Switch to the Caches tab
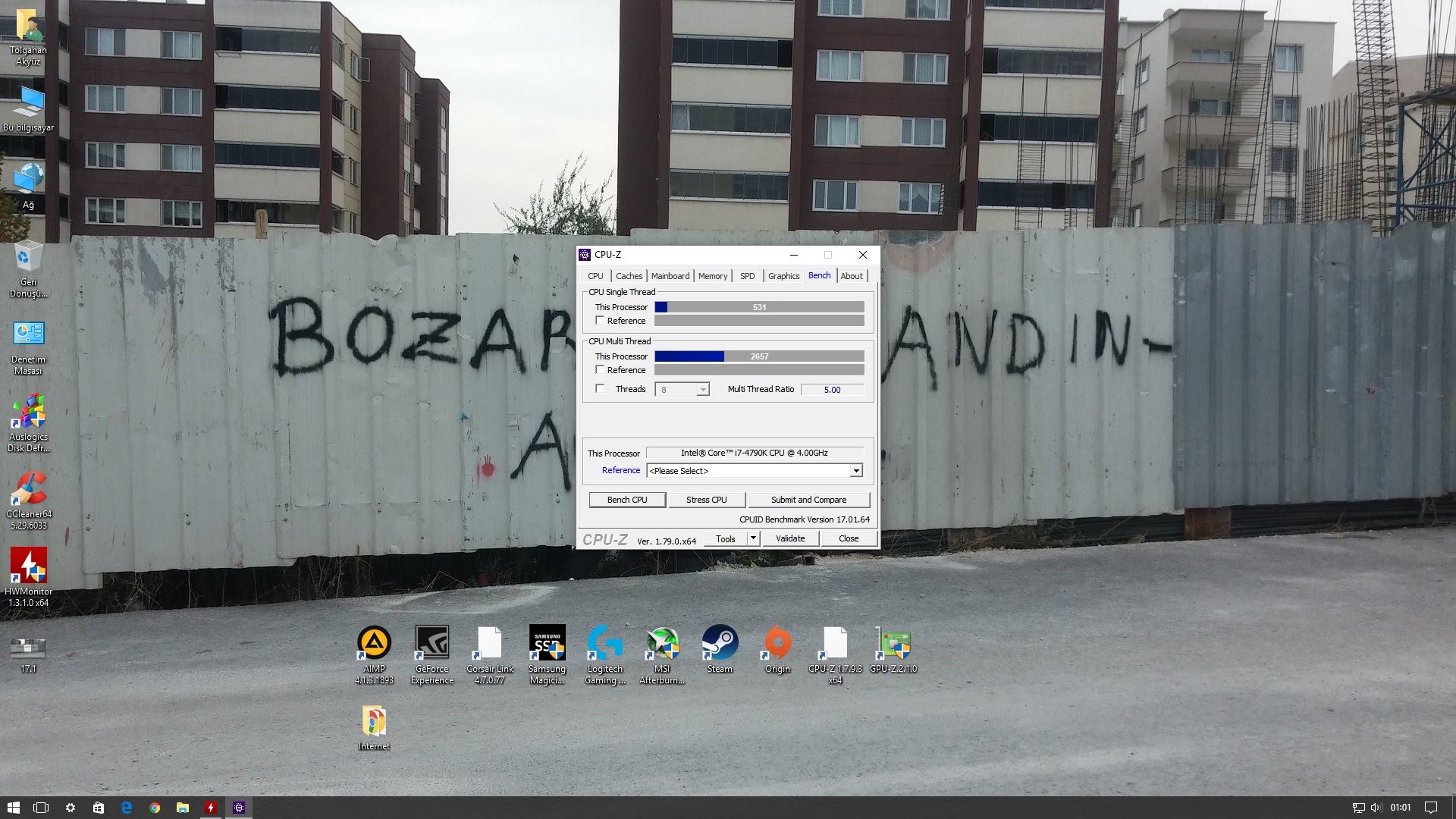1456x819 pixels. 629,276
